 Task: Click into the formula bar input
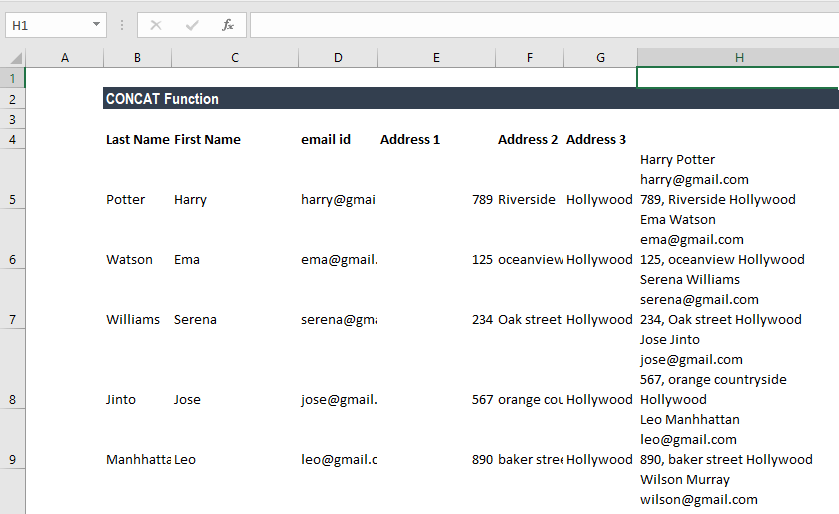[544, 25]
